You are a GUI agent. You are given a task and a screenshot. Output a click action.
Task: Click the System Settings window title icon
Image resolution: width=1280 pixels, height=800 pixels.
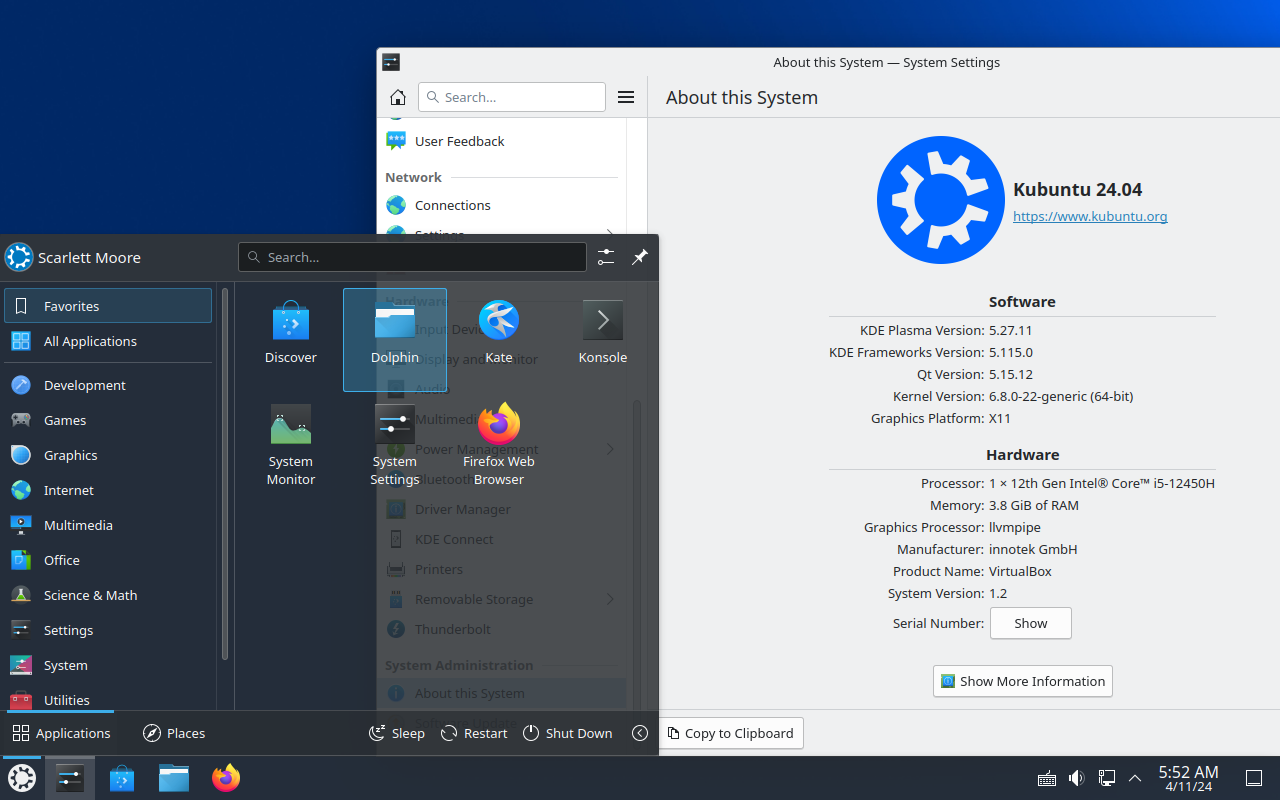(x=391, y=62)
